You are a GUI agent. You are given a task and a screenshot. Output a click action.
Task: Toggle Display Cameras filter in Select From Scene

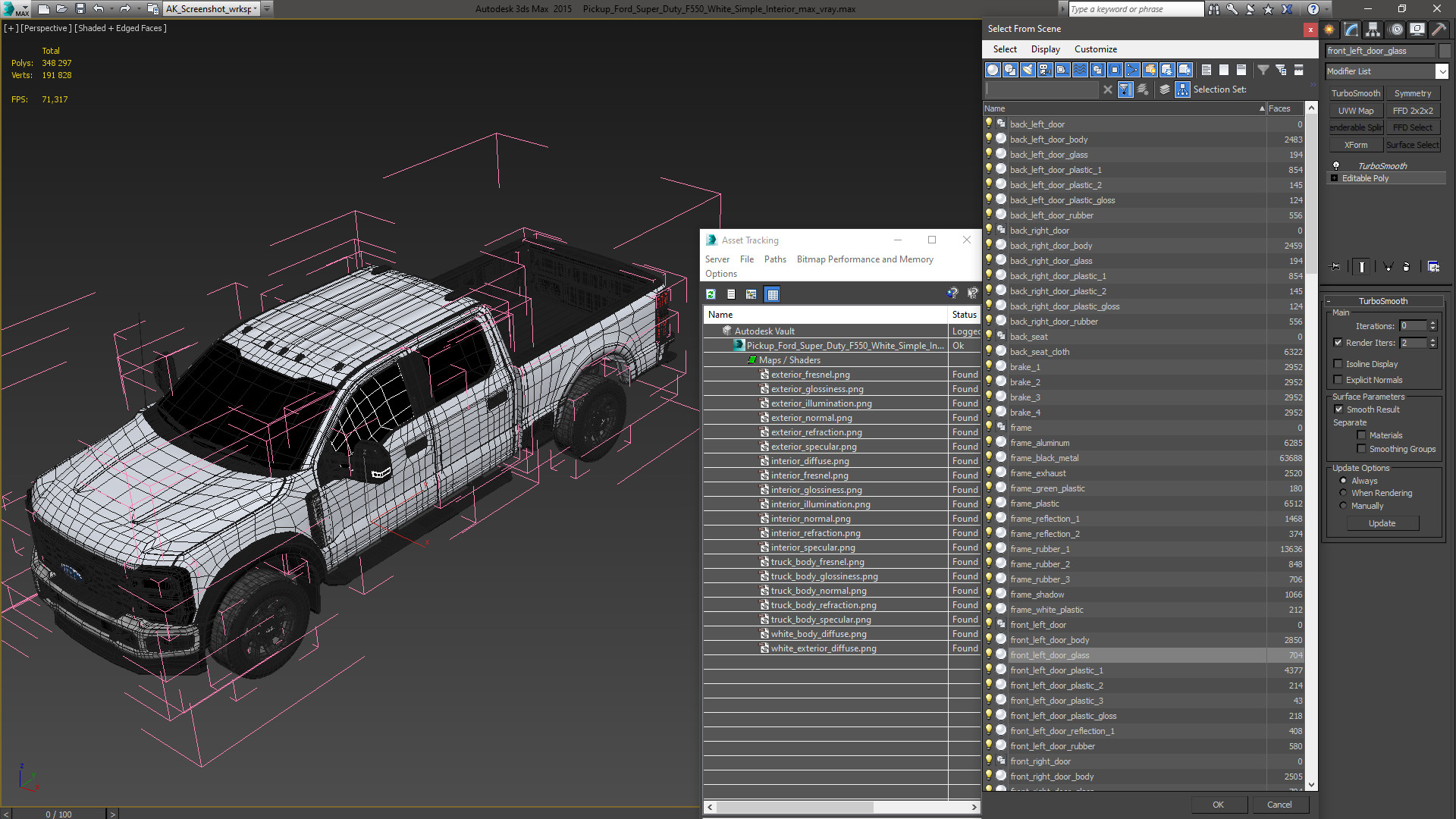pos(1045,70)
